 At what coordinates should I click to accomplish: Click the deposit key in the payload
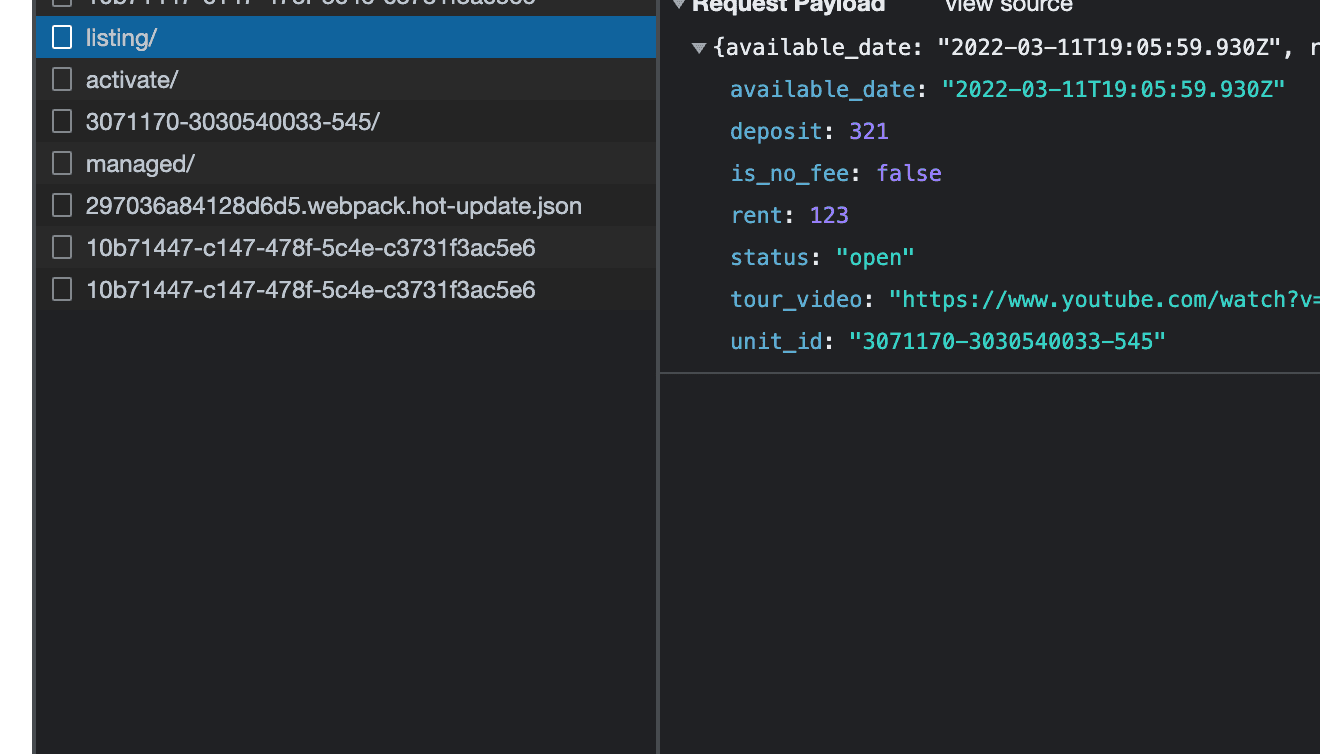click(x=776, y=131)
